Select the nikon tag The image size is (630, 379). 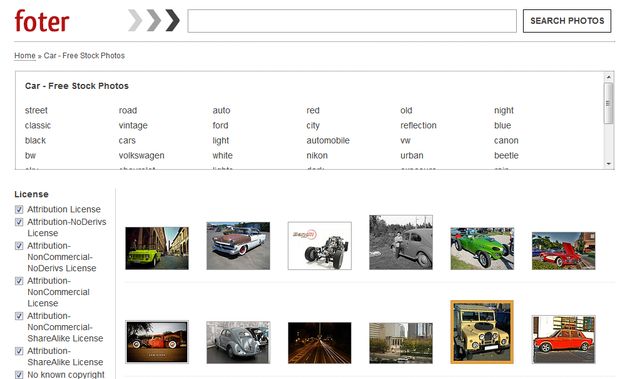pos(317,155)
